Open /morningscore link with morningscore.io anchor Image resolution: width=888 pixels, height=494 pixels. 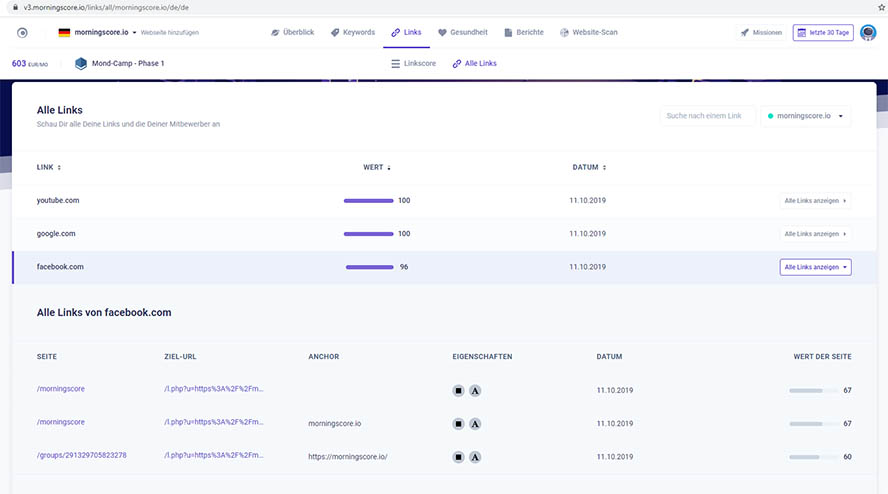(61, 422)
